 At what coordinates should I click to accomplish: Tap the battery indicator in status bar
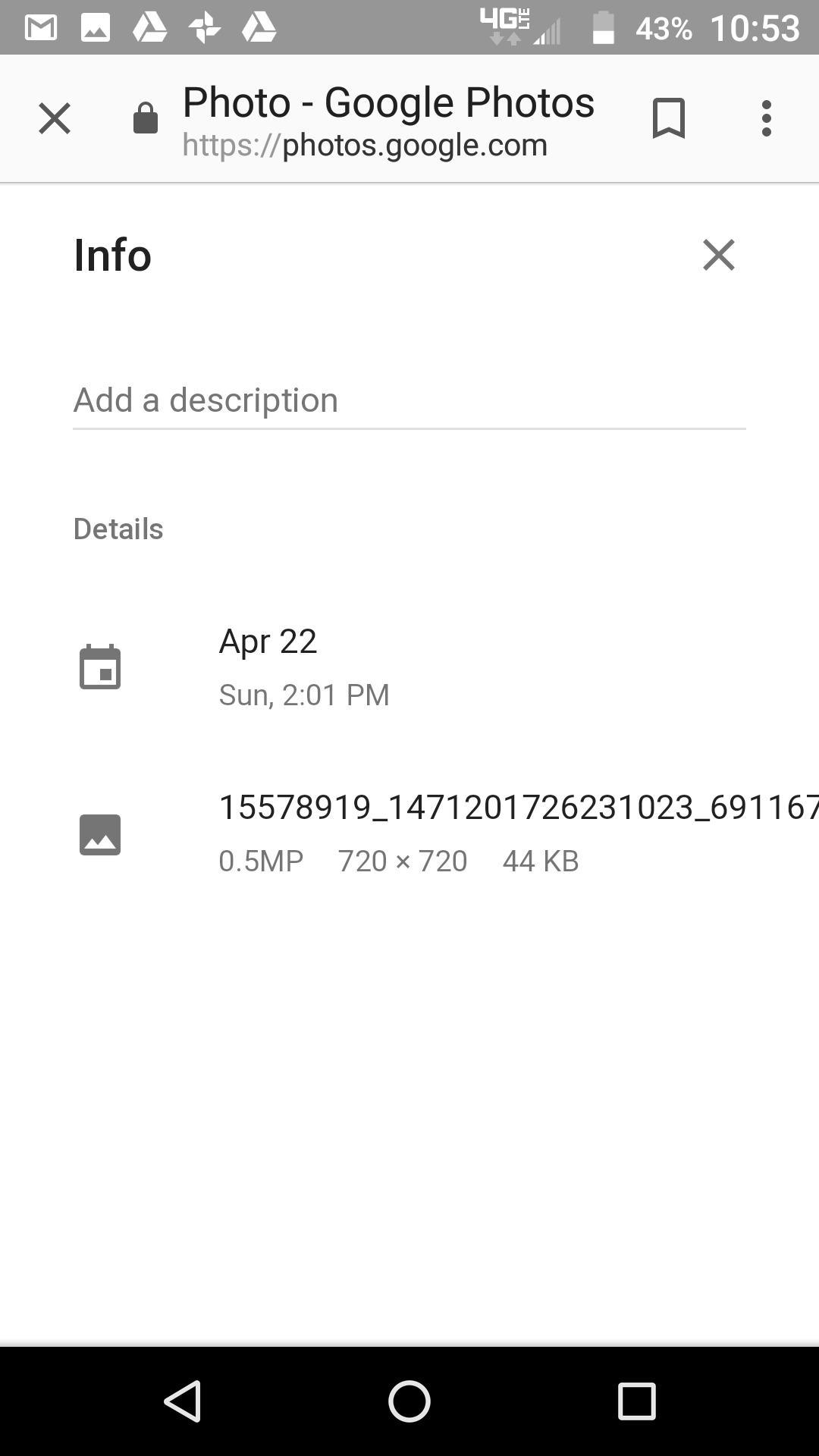point(604,29)
